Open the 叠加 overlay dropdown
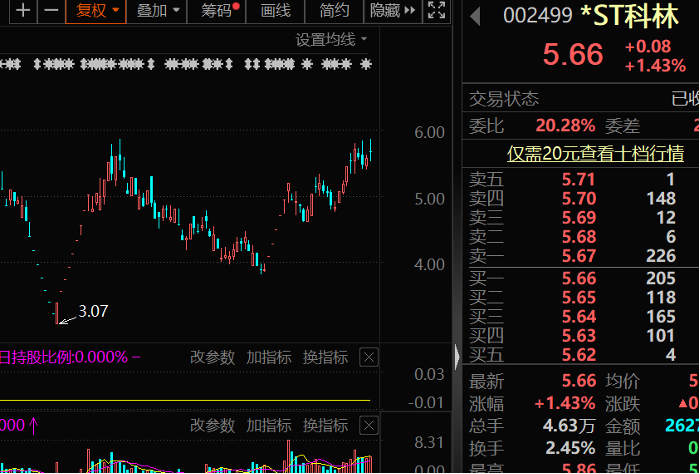700x474 pixels. pyautogui.click(x=157, y=11)
